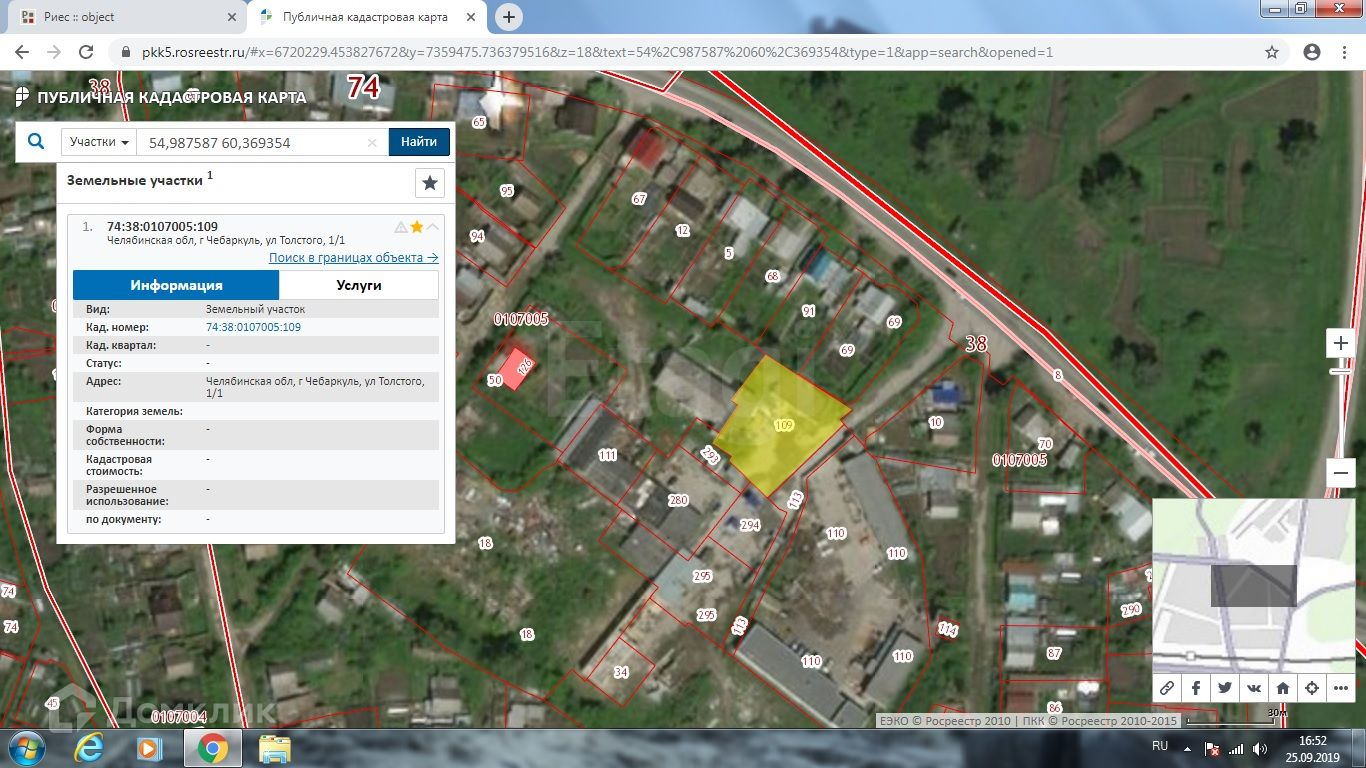Click the RU language indicator
The image size is (1366, 768).
click(1160, 747)
